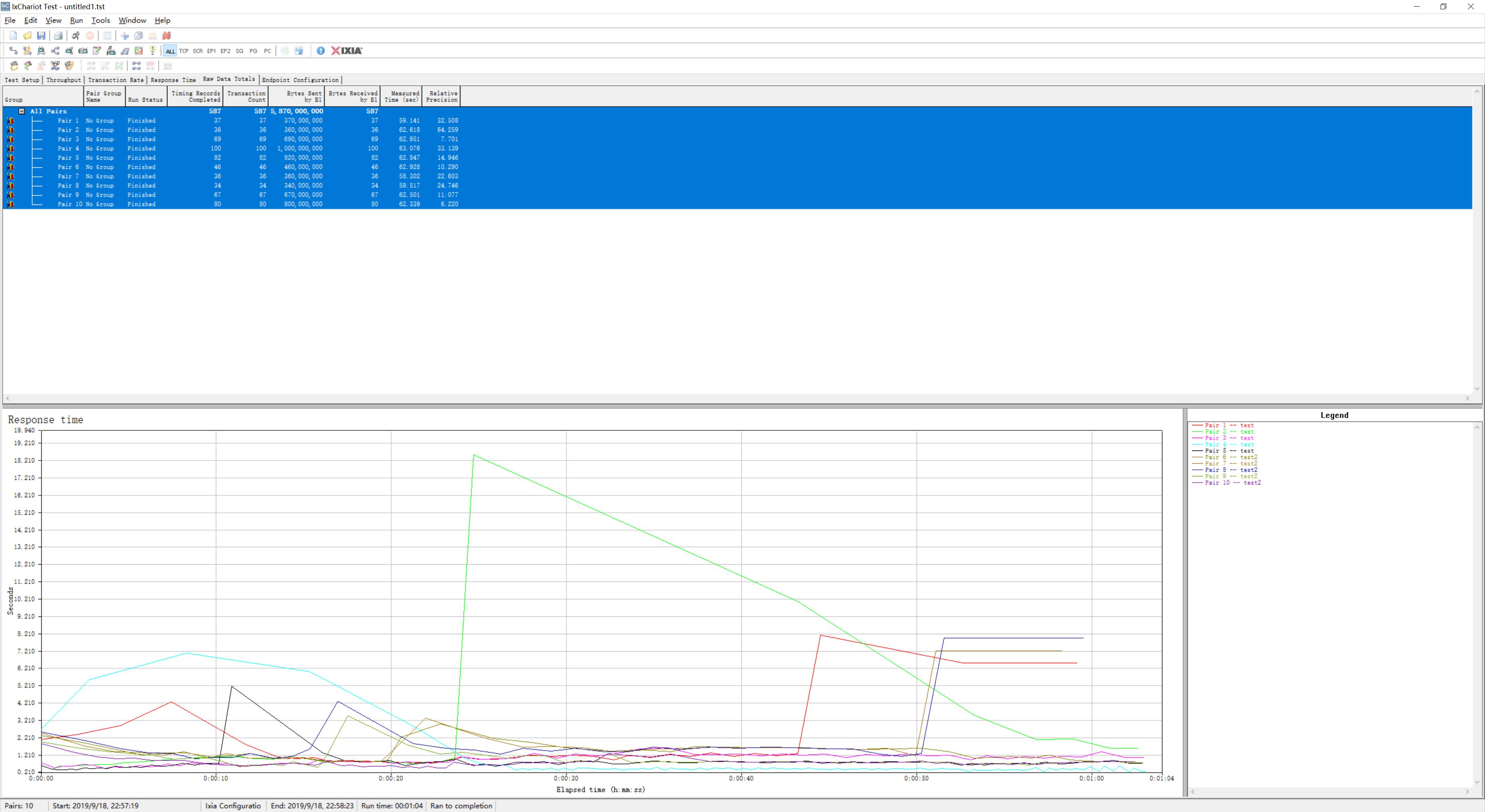Collapse the All Pairs tree group

point(22,111)
